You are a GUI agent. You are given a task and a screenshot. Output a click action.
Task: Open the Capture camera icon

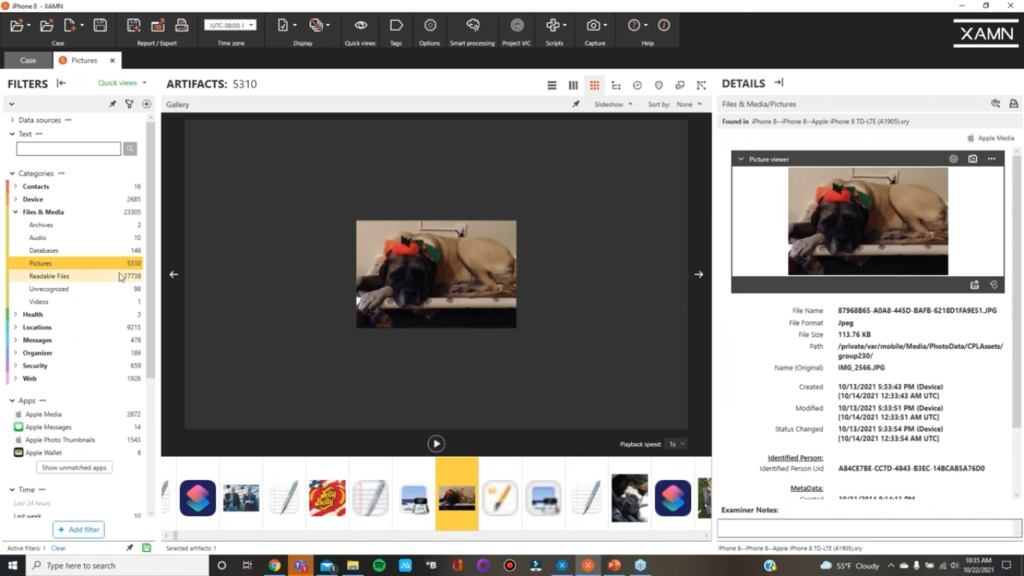594,25
